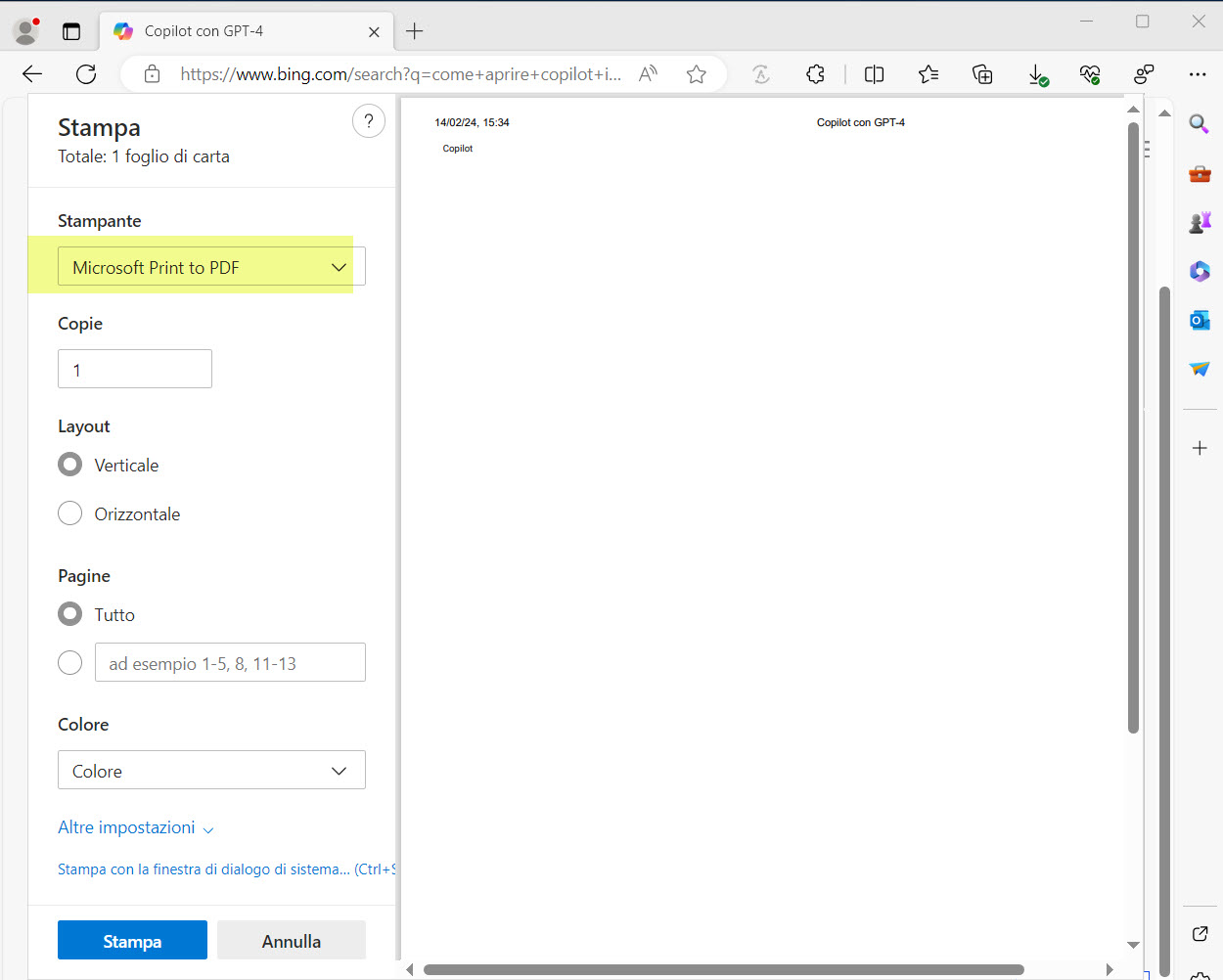Click the site padlock info icon

152,74
